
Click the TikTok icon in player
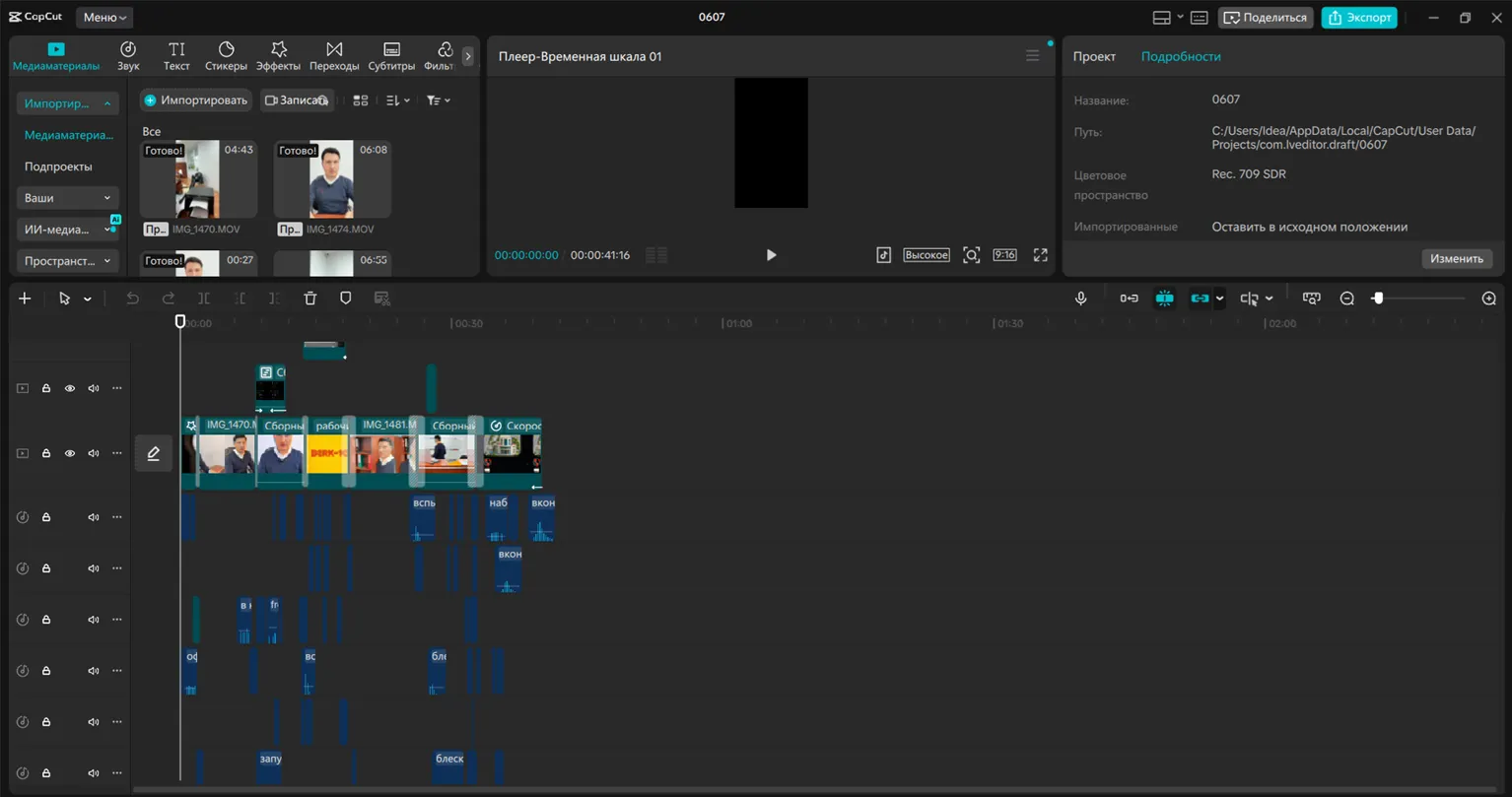point(884,255)
